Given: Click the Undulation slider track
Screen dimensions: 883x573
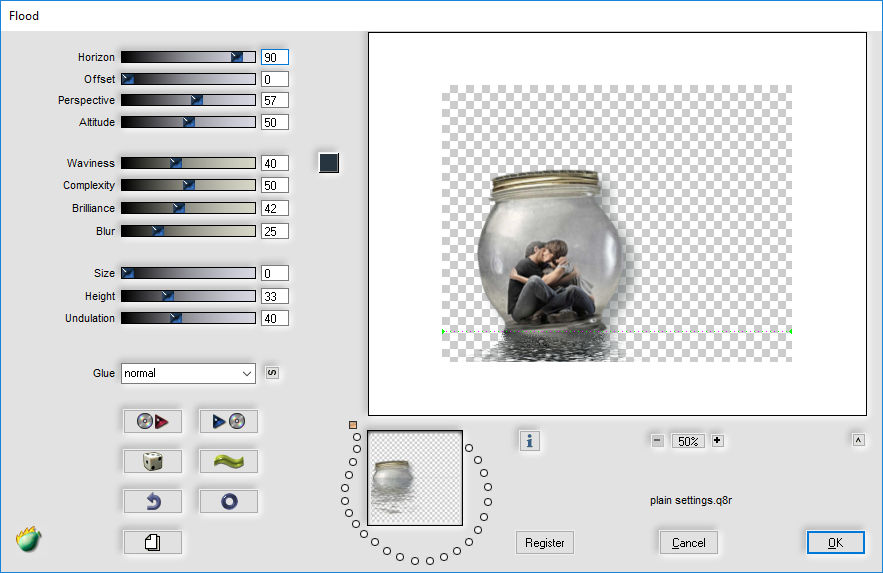Looking at the screenshot, I should pos(188,318).
